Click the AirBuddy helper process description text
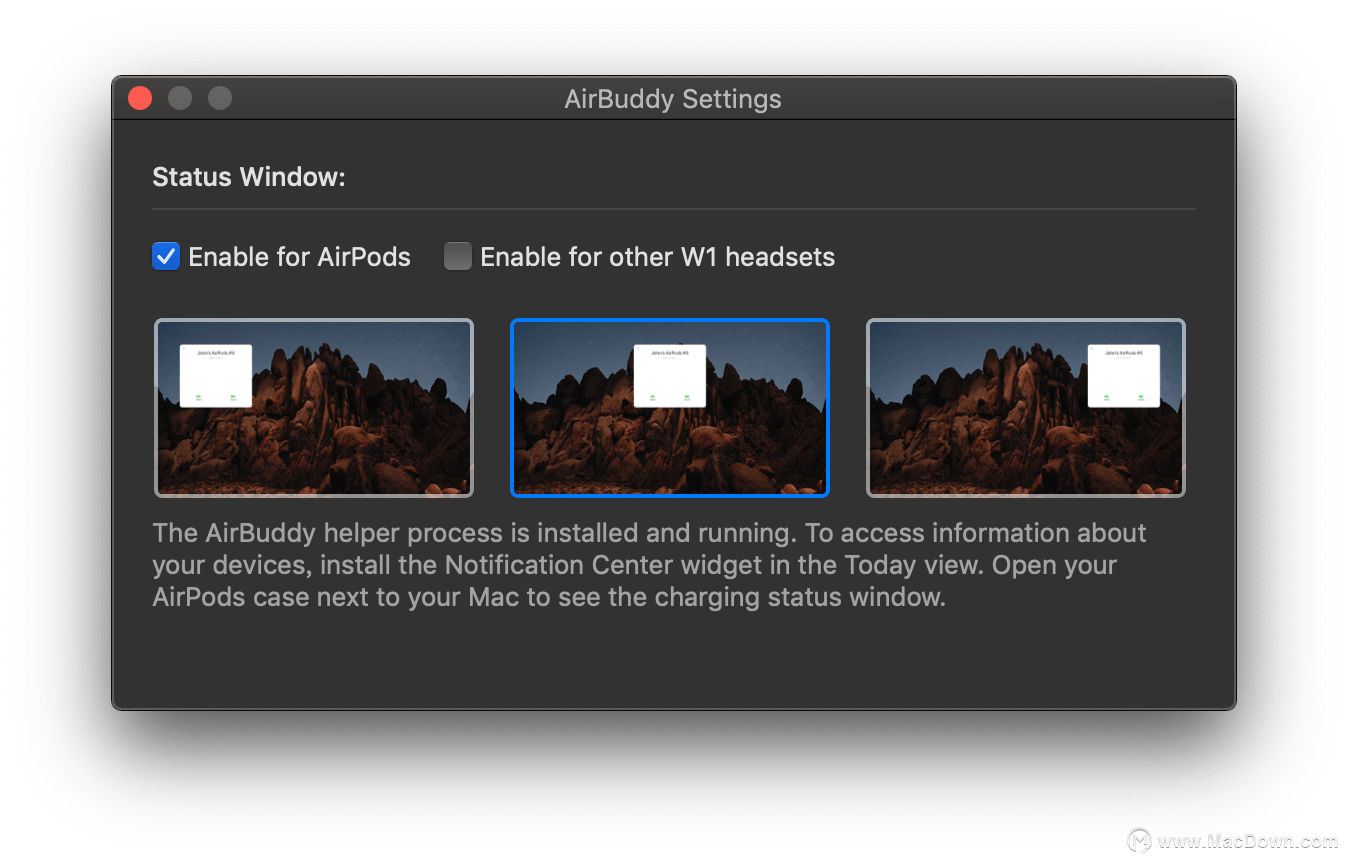Viewport: 1348px width, 858px height. (x=650, y=565)
